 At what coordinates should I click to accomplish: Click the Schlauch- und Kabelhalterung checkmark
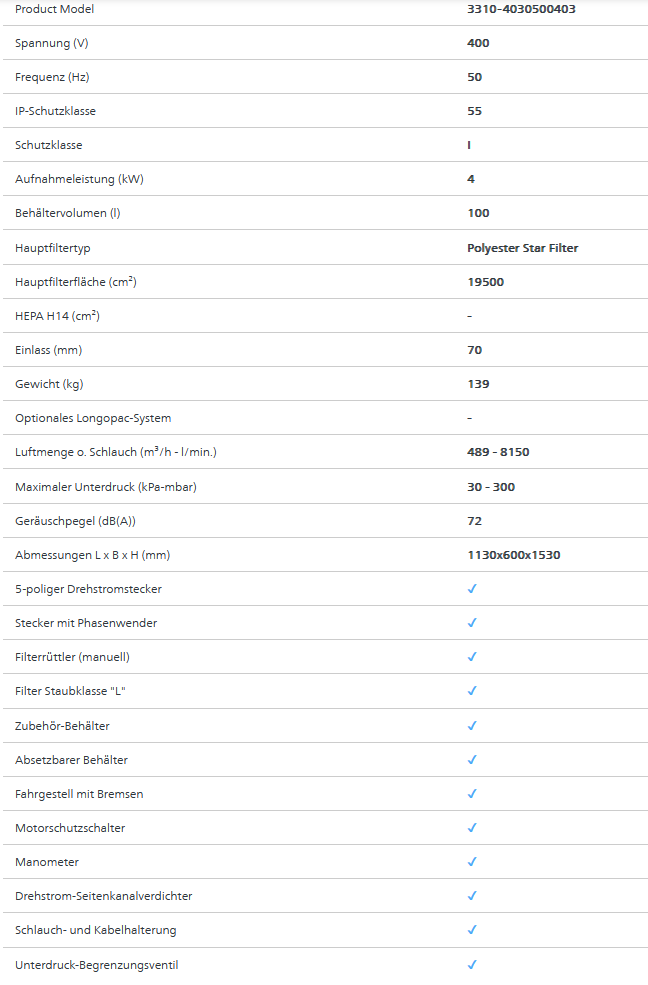tap(472, 929)
